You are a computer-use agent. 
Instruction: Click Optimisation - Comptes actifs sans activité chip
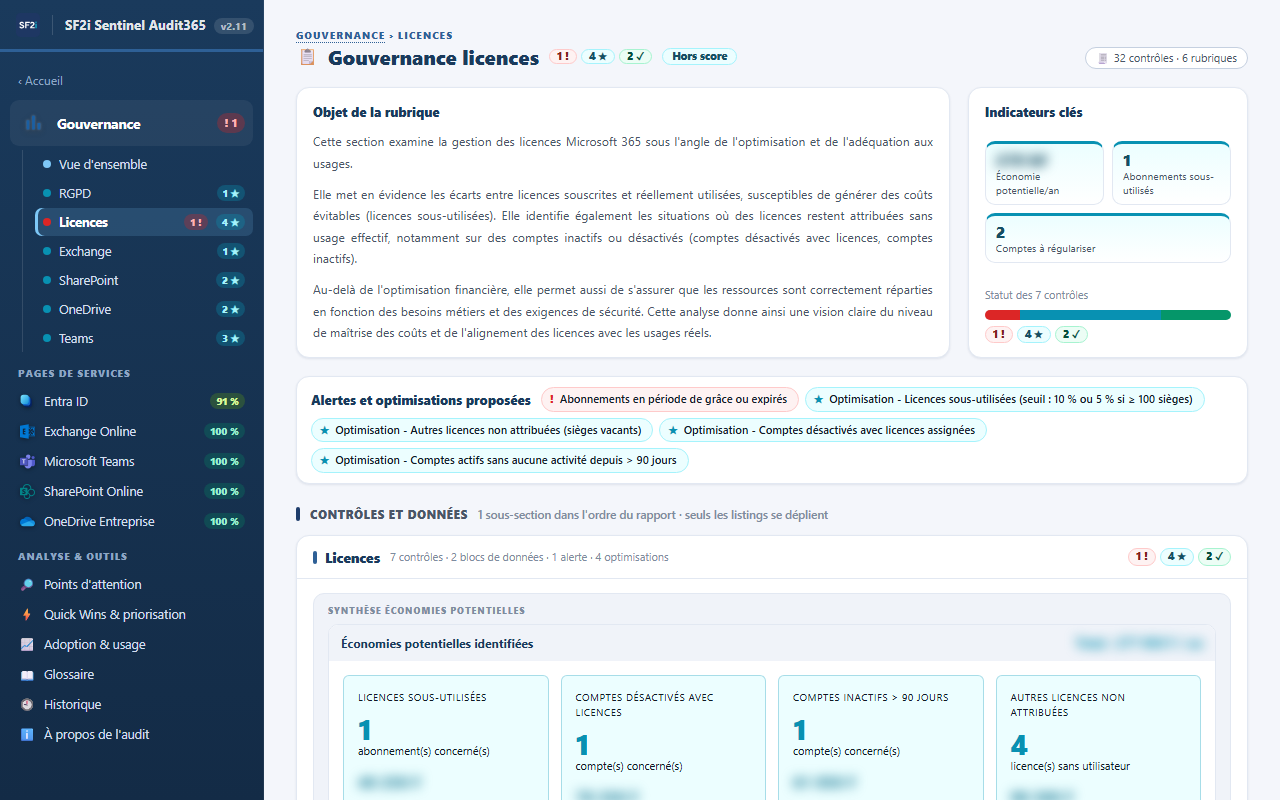pyautogui.click(x=499, y=461)
